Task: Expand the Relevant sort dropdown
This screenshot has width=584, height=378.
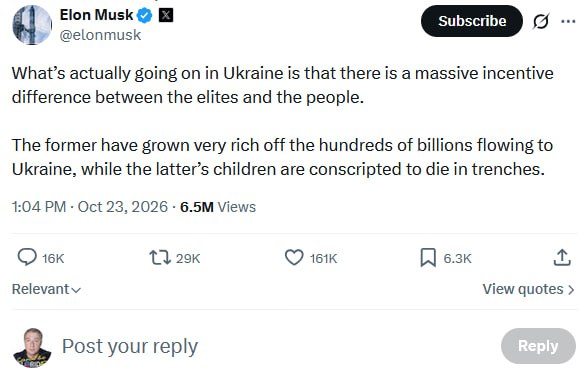Action: pos(46,289)
